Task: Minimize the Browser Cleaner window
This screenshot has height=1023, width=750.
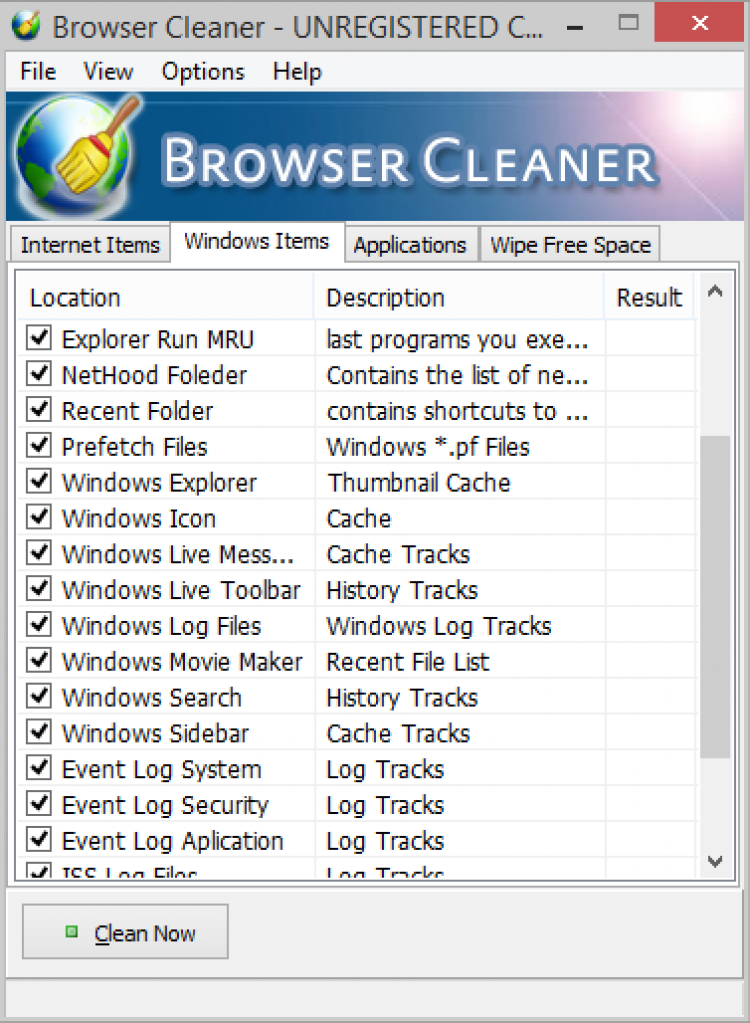Action: pos(575,26)
